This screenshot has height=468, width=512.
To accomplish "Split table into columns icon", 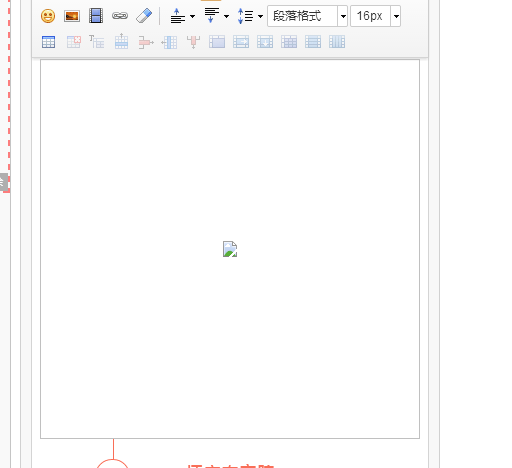I will coord(337,42).
